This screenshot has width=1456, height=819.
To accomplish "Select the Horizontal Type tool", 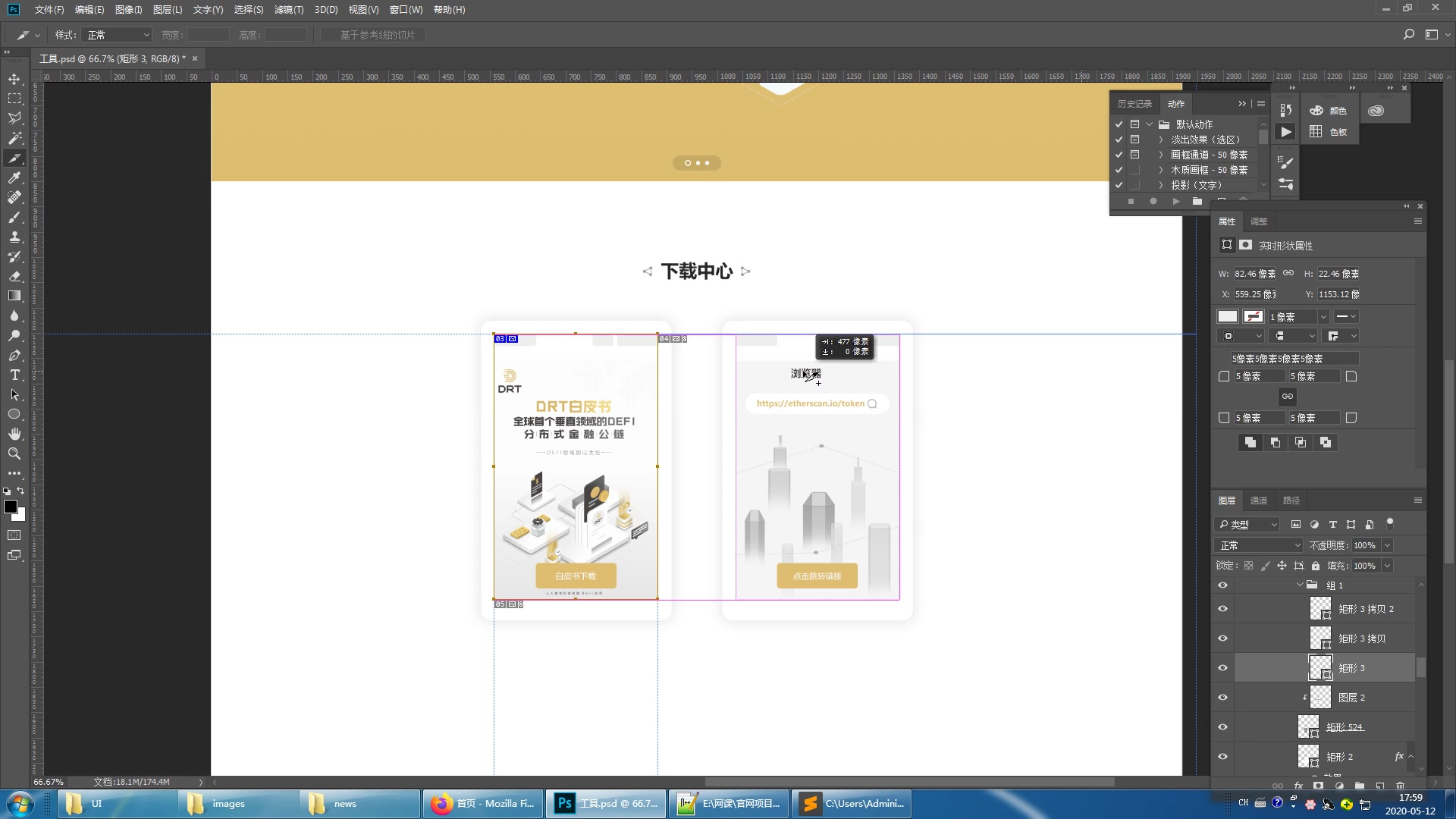I will coord(14,375).
